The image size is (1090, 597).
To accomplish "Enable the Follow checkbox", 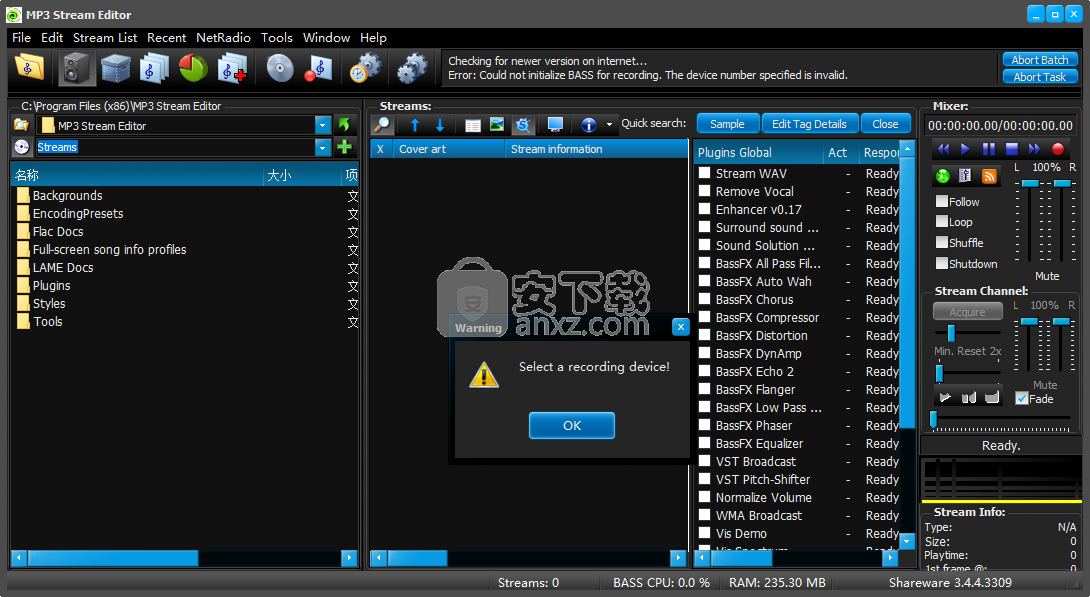I will tap(942, 202).
